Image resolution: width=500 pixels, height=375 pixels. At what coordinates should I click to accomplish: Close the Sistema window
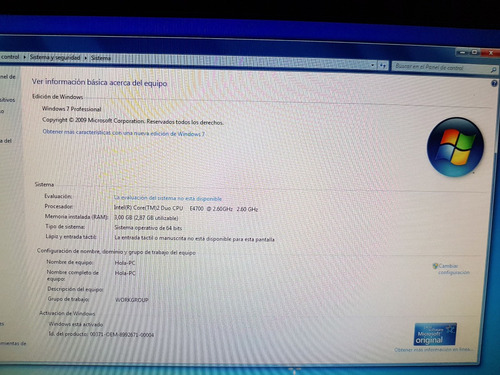tap(490, 53)
